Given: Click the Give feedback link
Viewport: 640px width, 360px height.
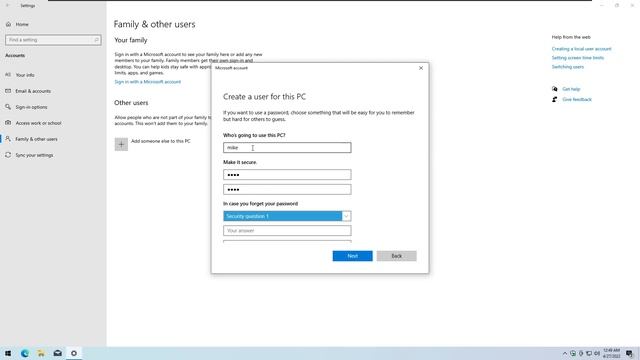Looking at the screenshot, I should click(x=577, y=100).
